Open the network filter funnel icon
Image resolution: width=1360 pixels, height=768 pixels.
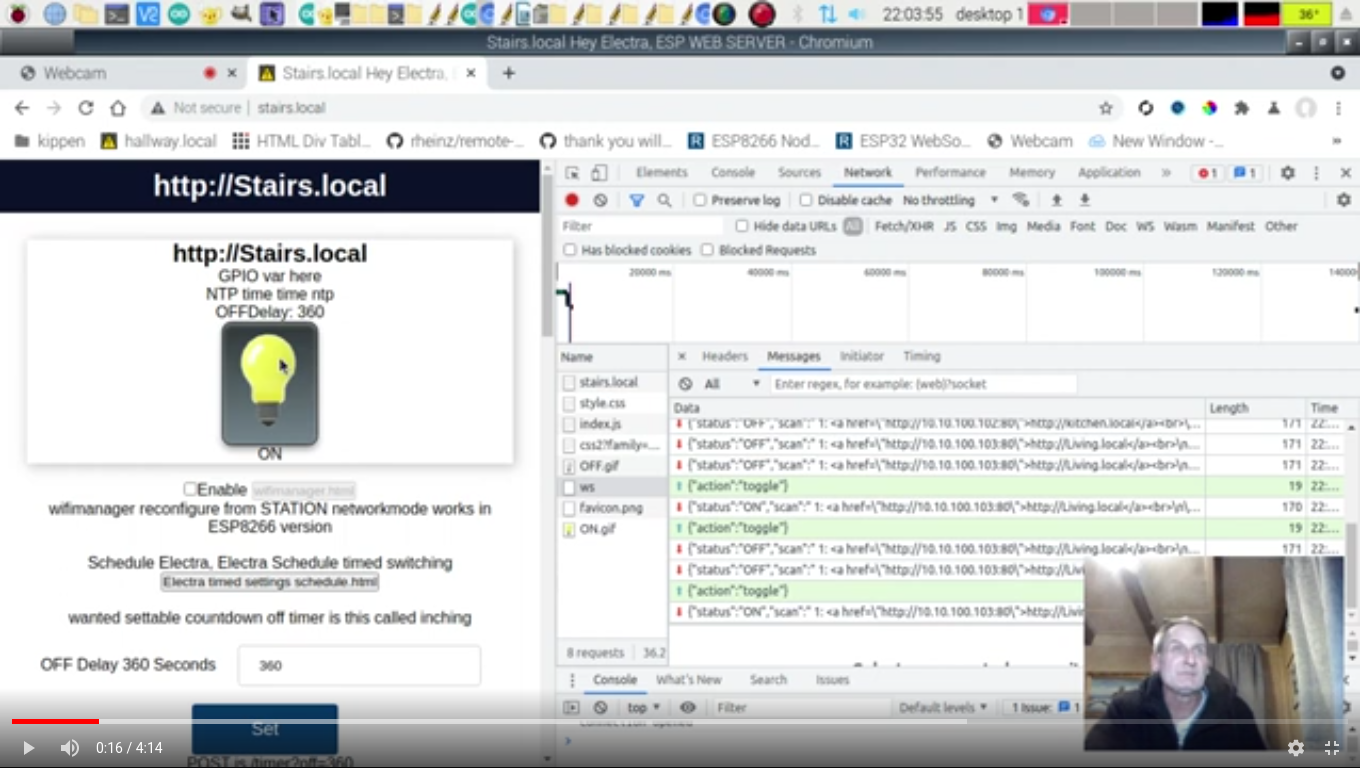pos(637,199)
